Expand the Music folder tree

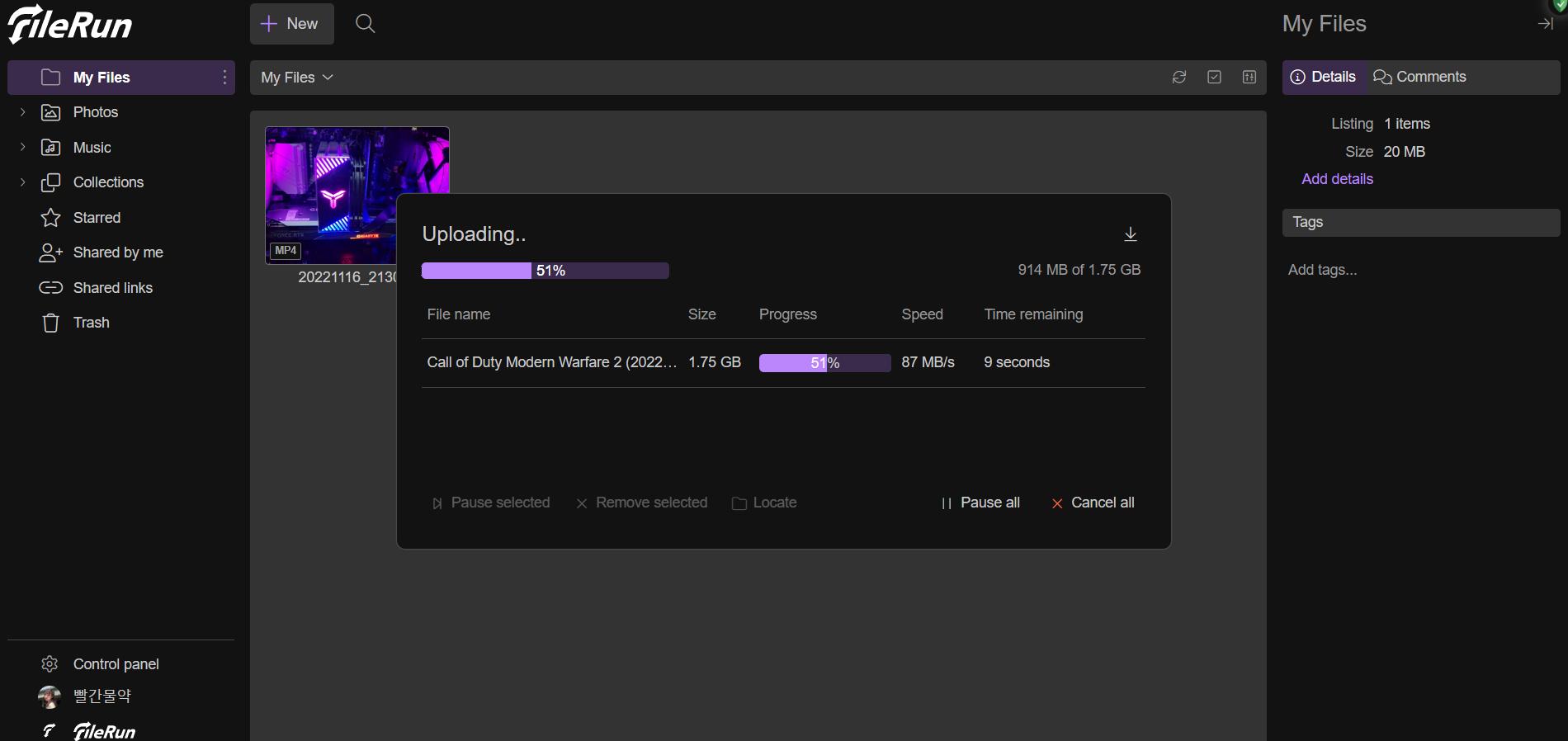[23, 147]
